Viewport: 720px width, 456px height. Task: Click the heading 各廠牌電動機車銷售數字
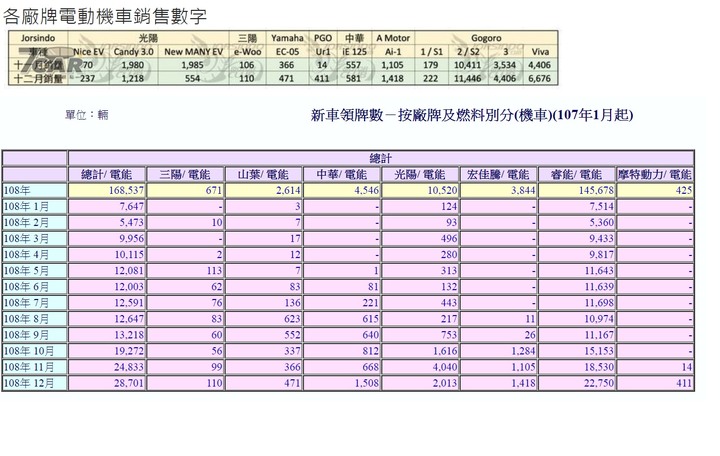click(x=105, y=16)
